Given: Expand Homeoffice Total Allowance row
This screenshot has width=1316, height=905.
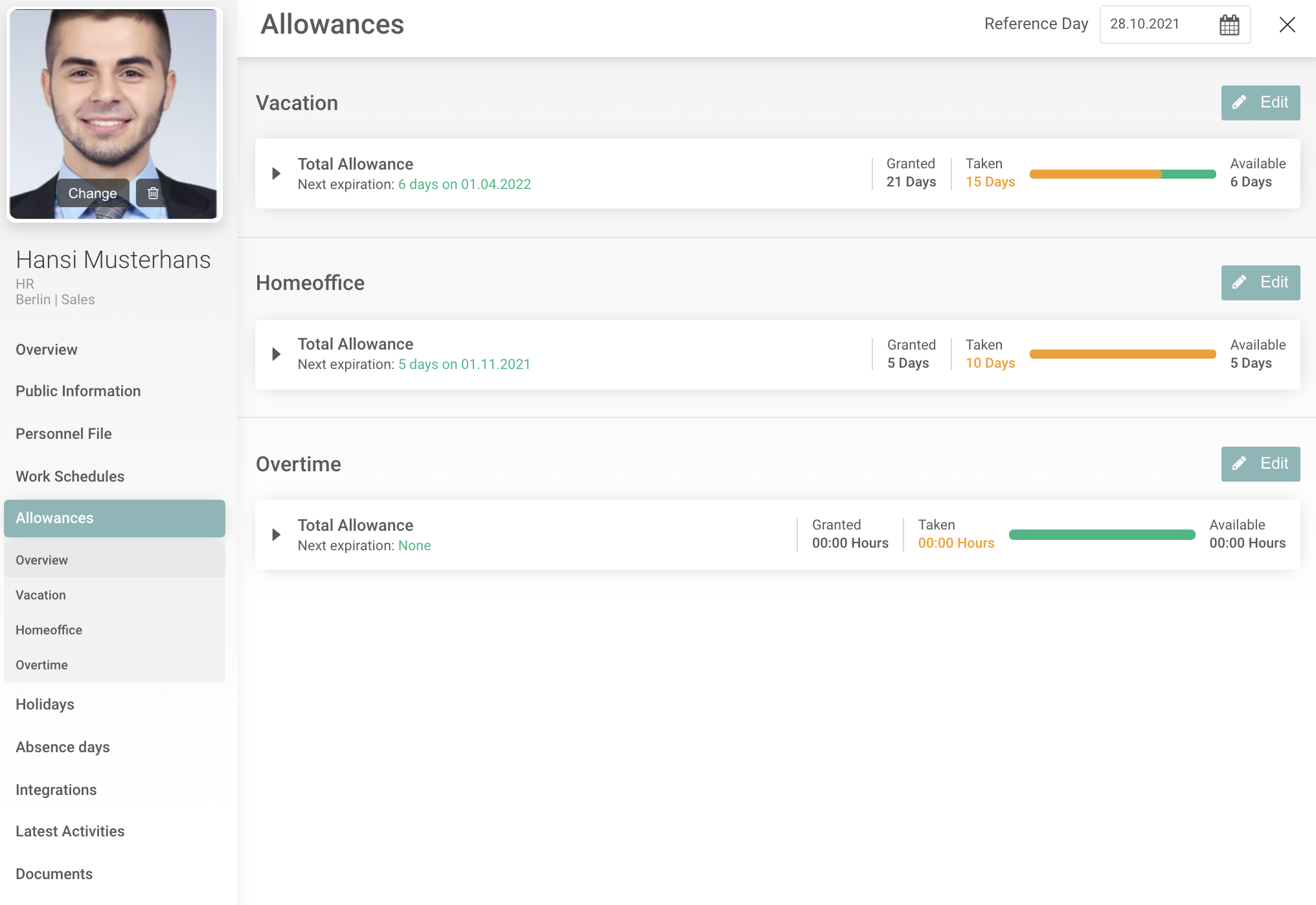Looking at the screenshot, I should (277, 354).
